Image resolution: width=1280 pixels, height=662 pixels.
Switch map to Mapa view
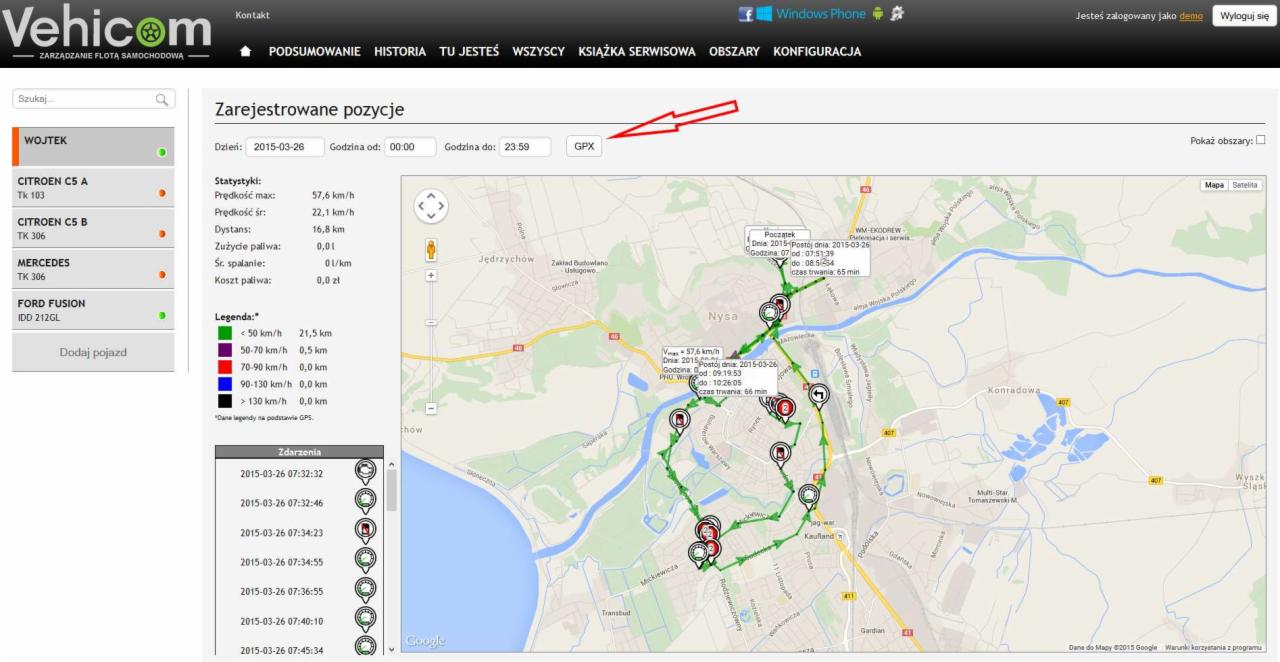(x=1214, y=185)
